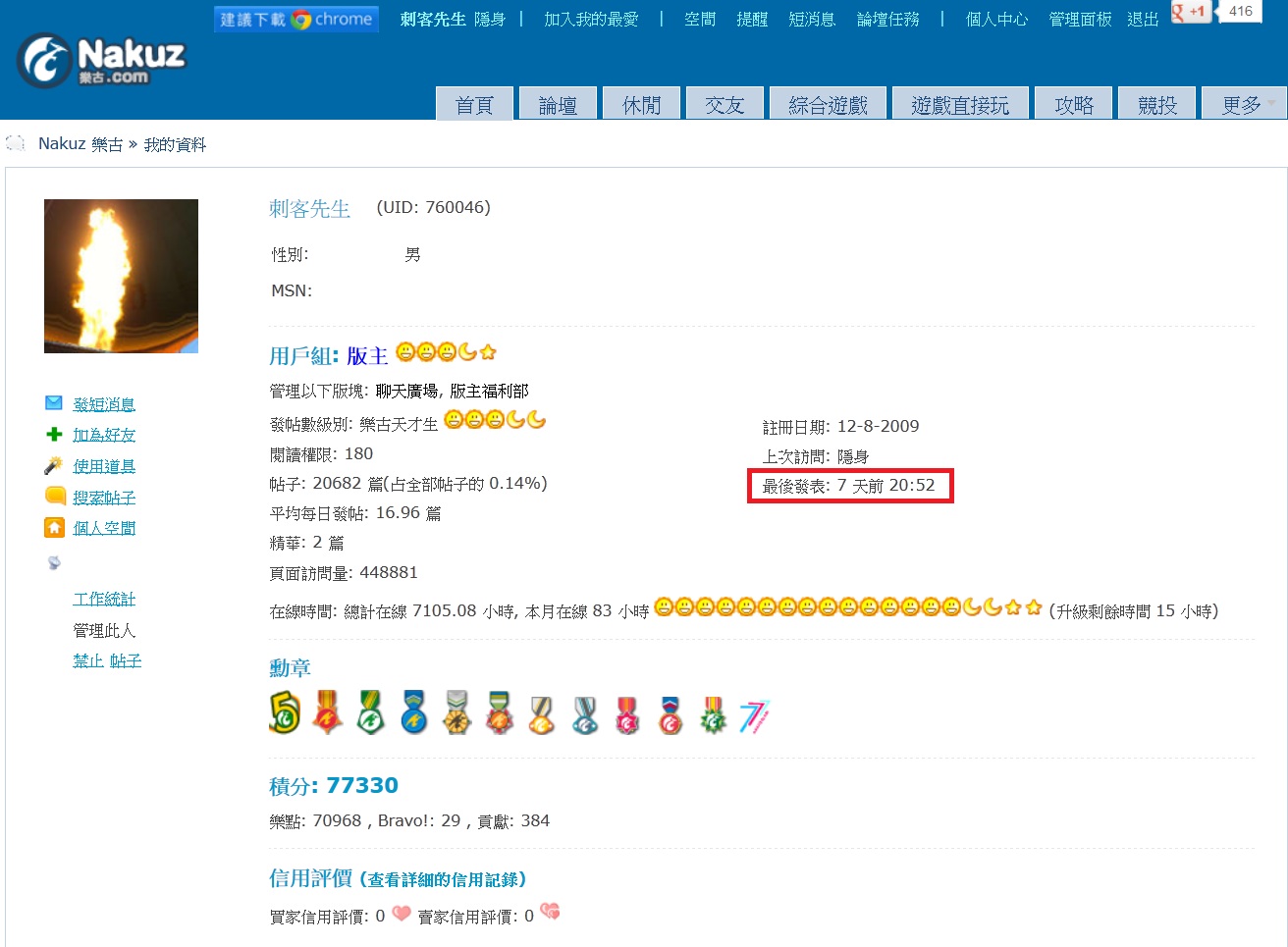Click the gold medal with gray chevron ribbon
1288x947 pixels.
(456, 713)
